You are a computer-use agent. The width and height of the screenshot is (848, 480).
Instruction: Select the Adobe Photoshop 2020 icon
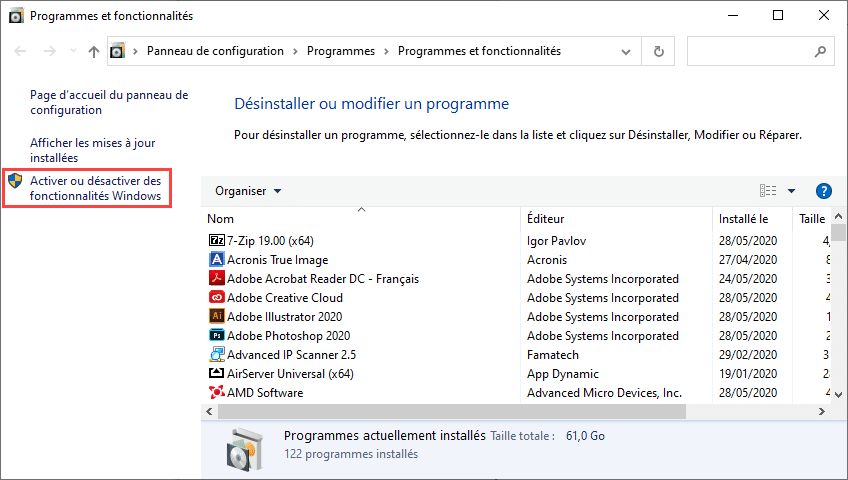pyautogui.click(x=217, y=336)
